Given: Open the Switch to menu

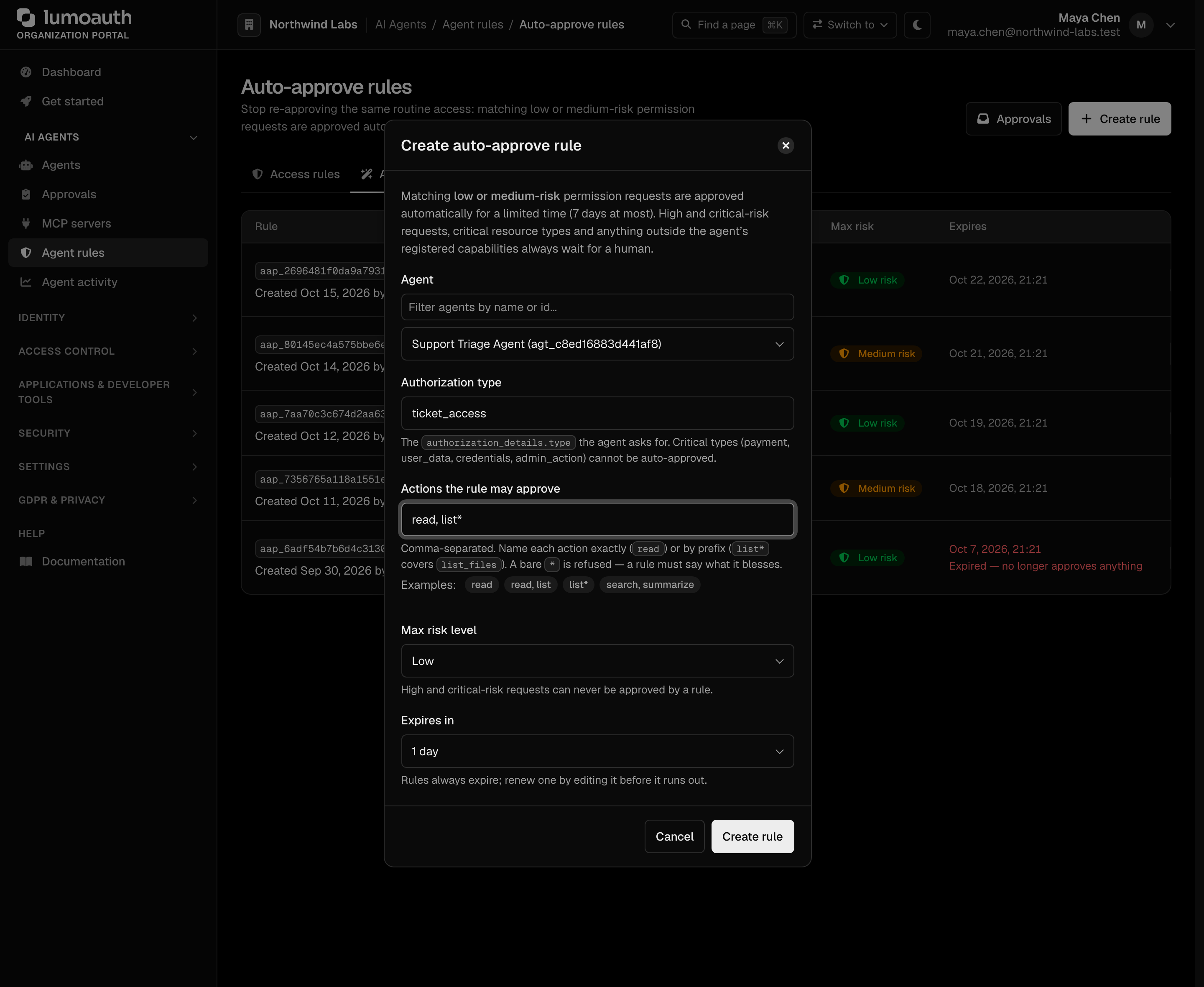Looking at the screenshot, I should [x=849, y=24].
